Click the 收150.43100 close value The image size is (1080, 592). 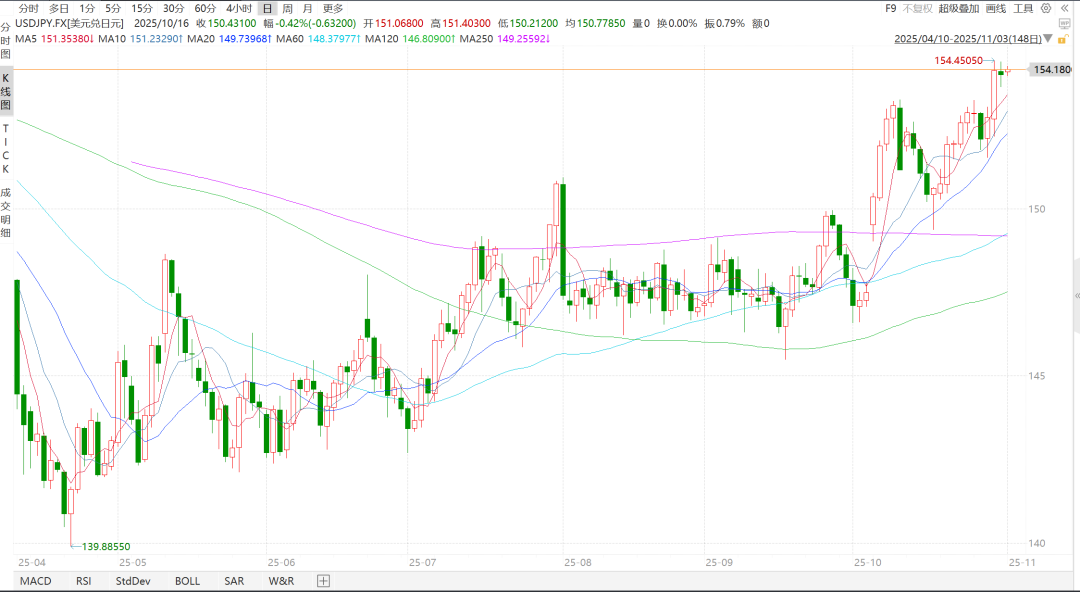(x=227, y=23)
